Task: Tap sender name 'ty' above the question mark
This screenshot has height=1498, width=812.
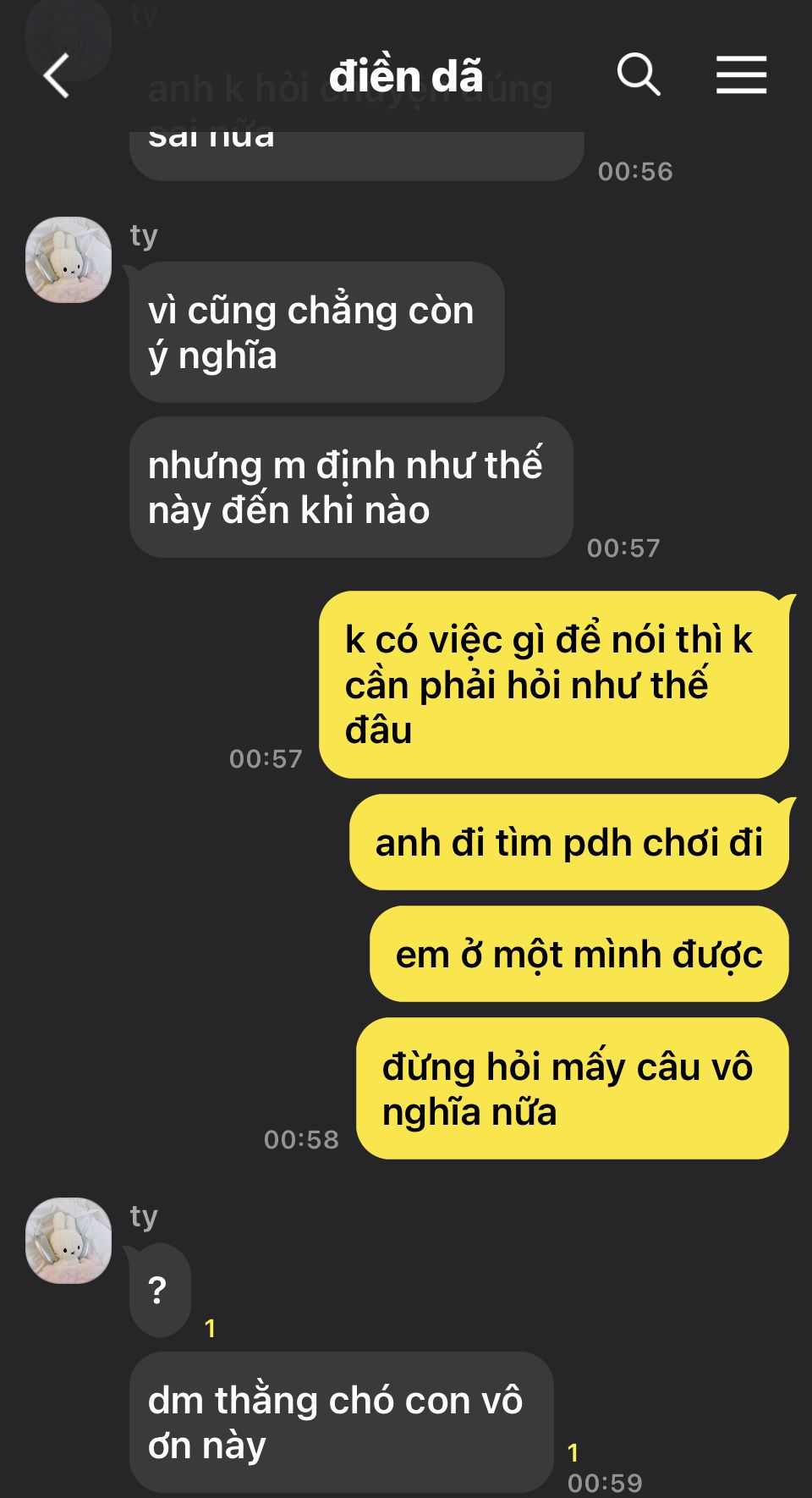Action: pos(144,1216)
